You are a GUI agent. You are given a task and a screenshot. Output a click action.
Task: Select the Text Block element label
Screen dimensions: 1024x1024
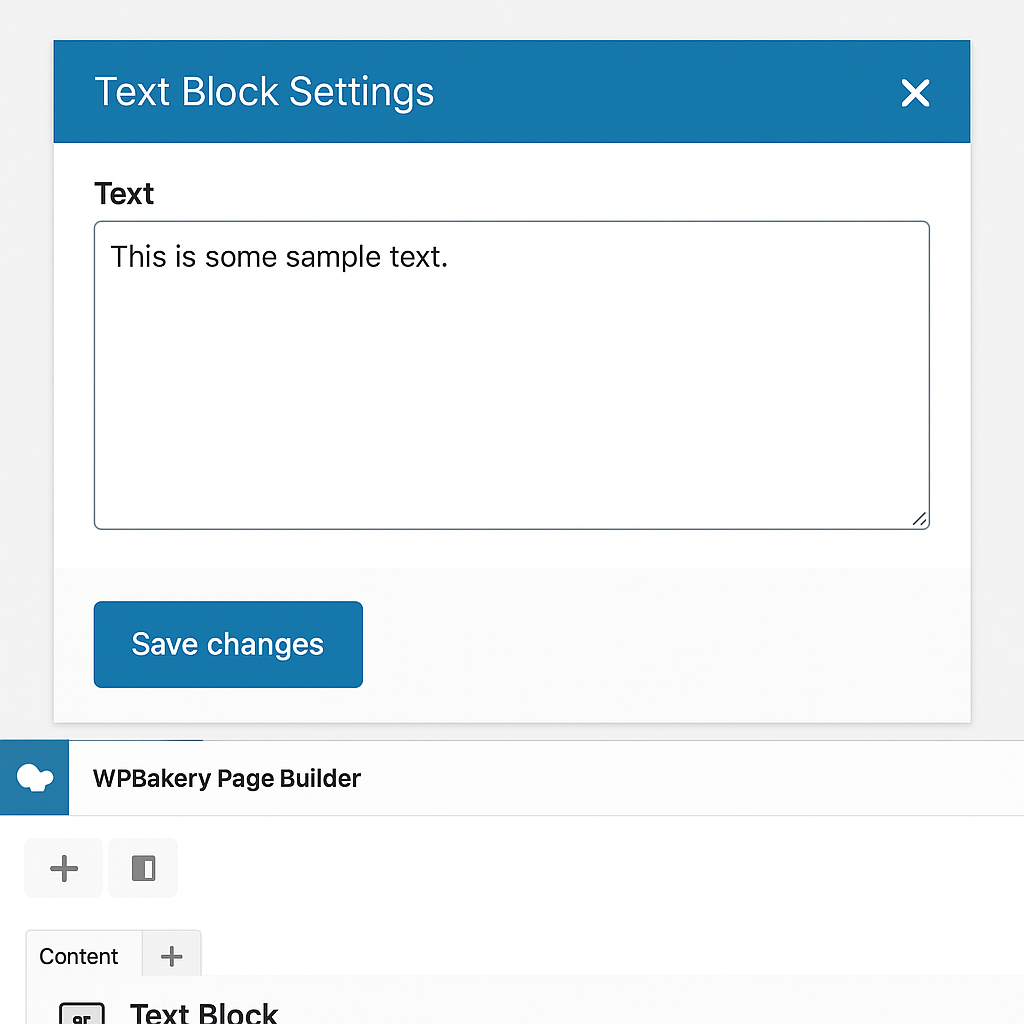204,1013
